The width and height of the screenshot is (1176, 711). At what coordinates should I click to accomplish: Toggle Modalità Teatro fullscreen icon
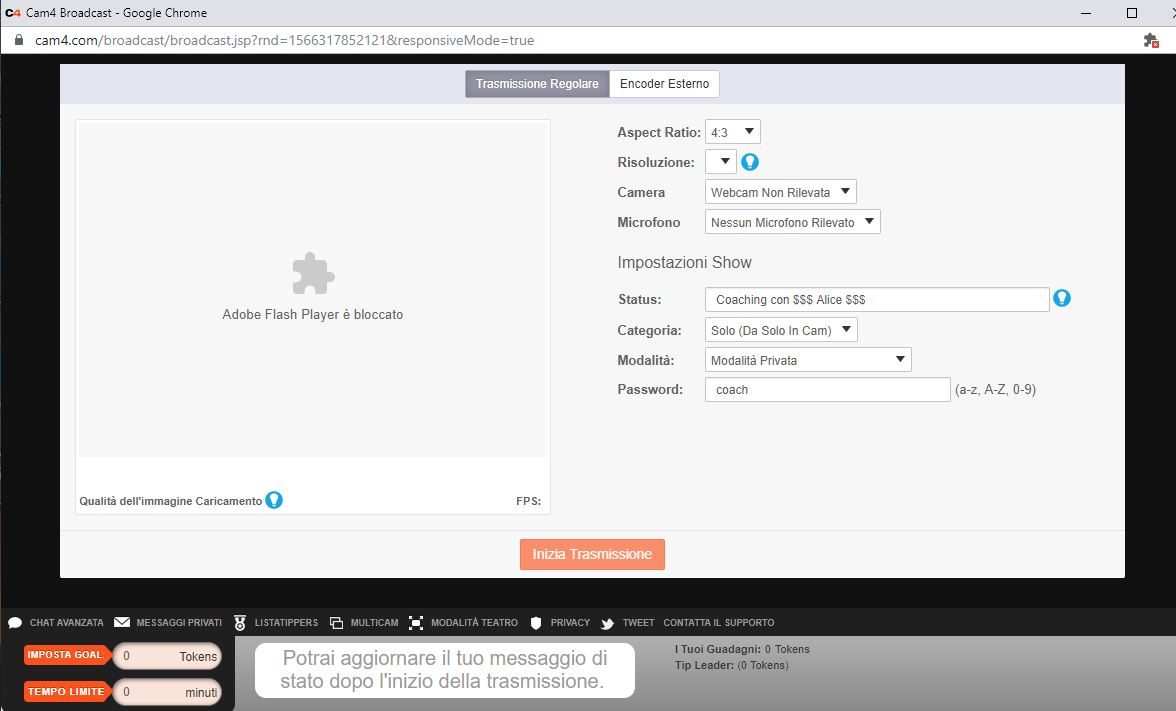pyautogui.click(x=416, y=623)
